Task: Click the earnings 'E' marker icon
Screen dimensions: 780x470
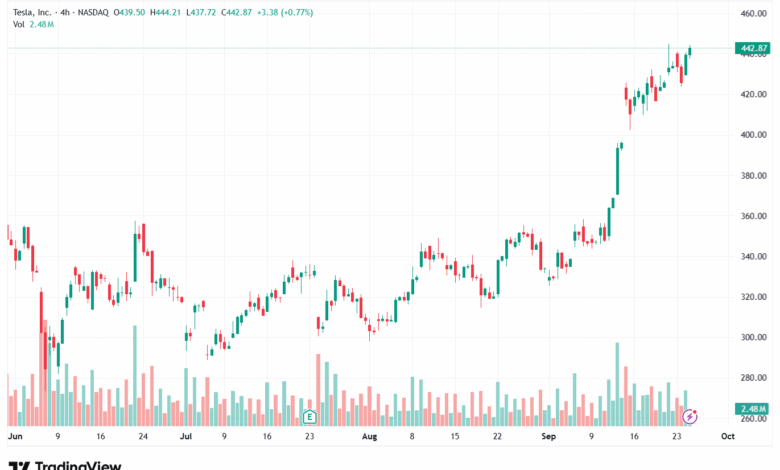Action: pos(309,415)
